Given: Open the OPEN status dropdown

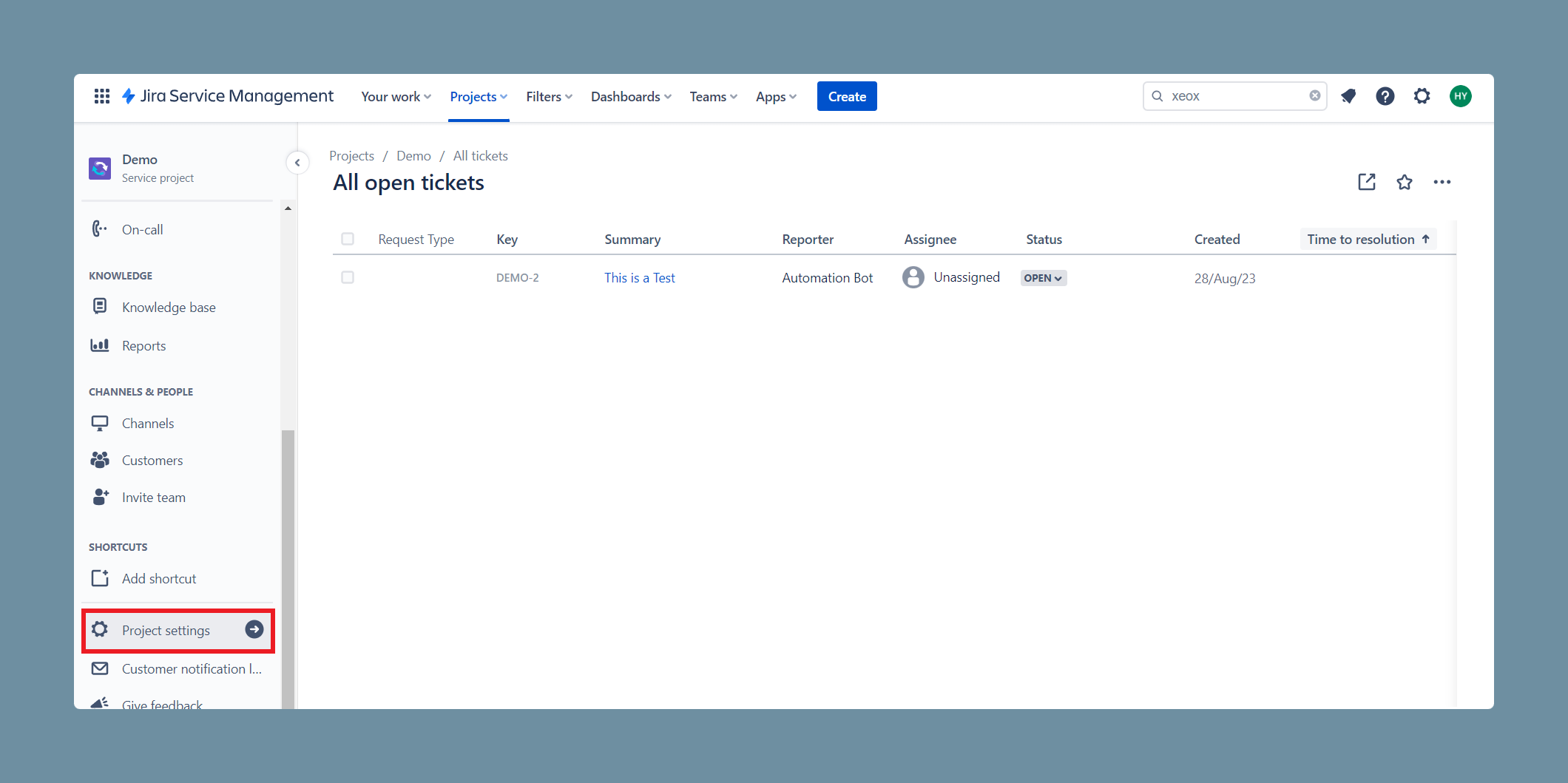Looking at the screenshot, I should 1044,278.
